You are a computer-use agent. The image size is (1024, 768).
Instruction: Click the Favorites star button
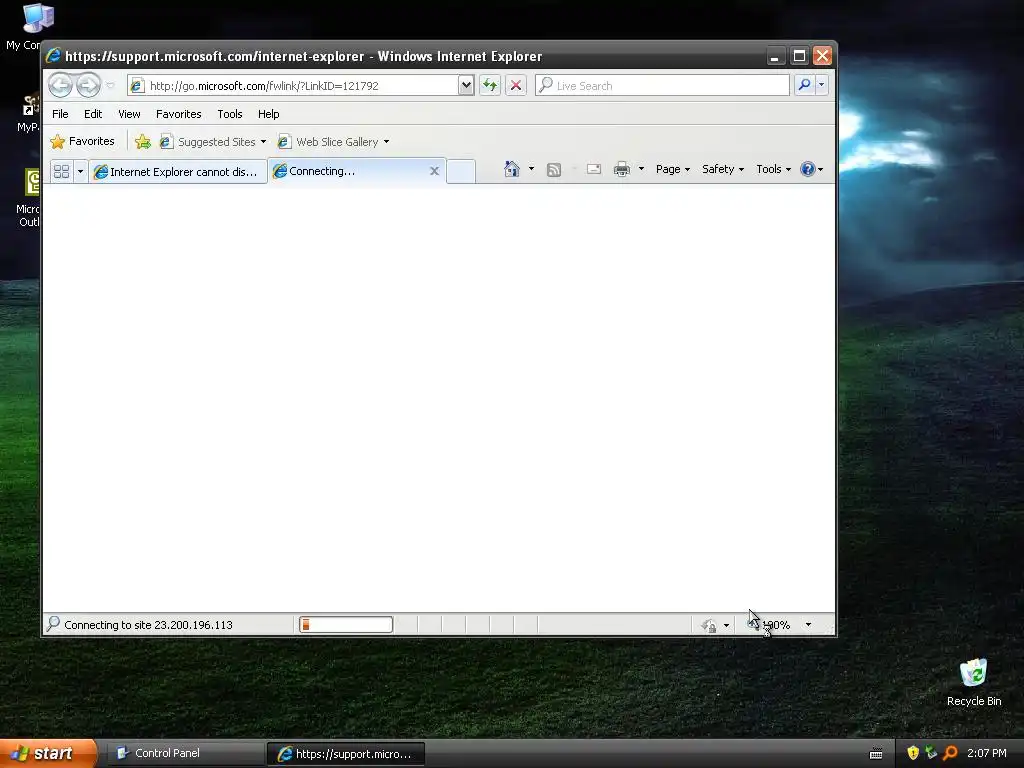[83, 142]
